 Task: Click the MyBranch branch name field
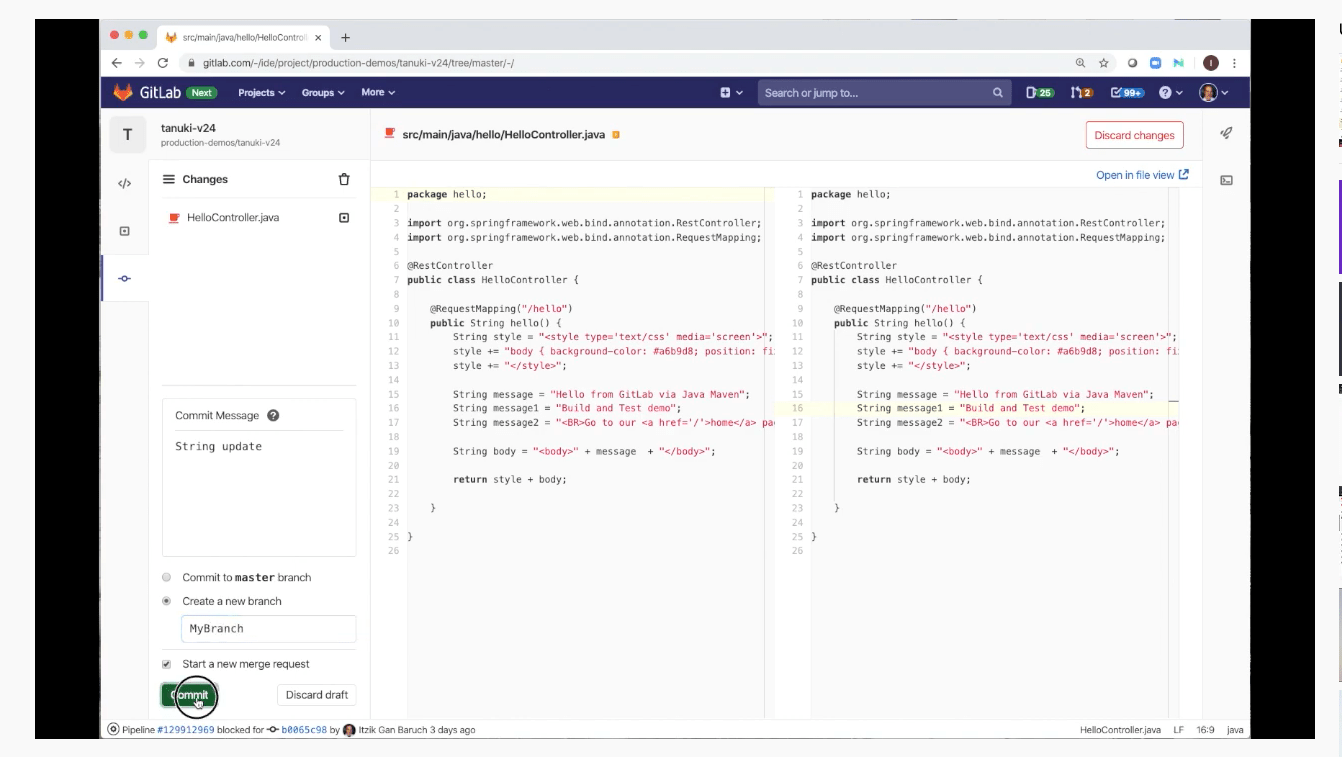click(x=268, y=629)
